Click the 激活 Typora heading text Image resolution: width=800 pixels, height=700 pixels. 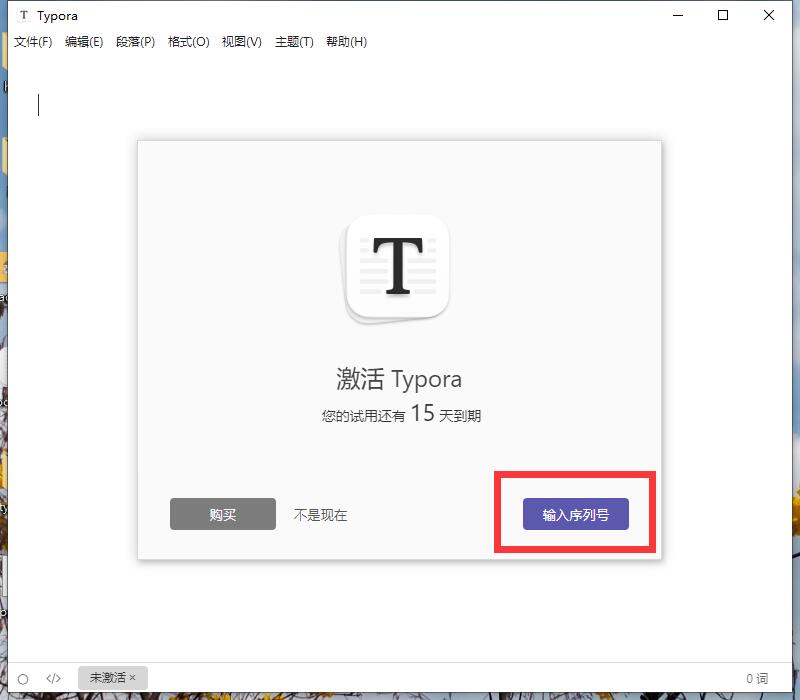[x=399, y=379]
